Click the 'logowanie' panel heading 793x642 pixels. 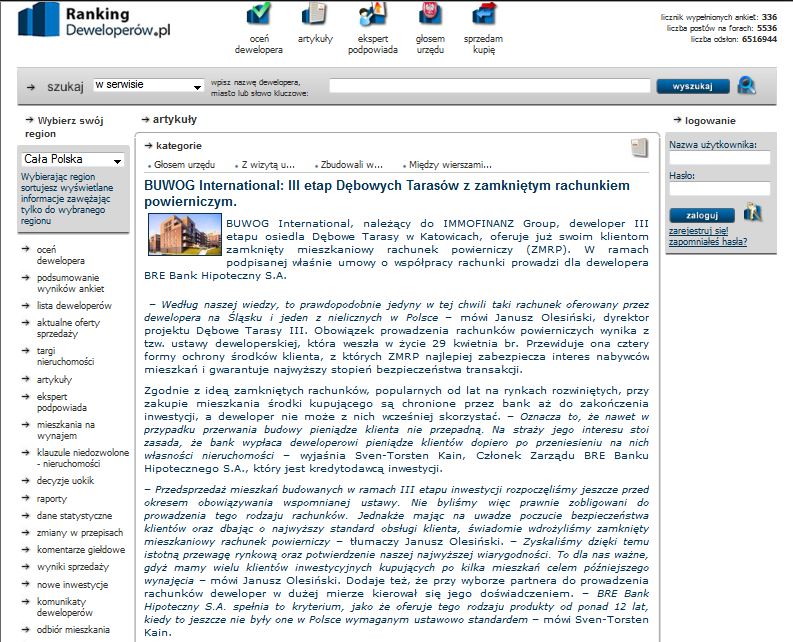(x=710, y=120)
